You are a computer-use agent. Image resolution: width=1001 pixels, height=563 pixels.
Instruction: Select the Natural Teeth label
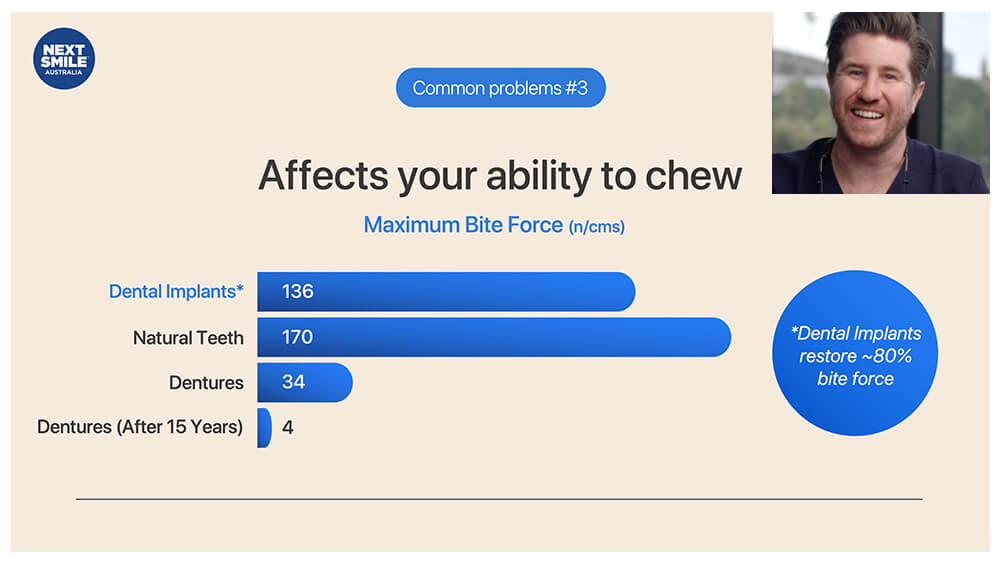pyautogui.click(x=188, y=338)
